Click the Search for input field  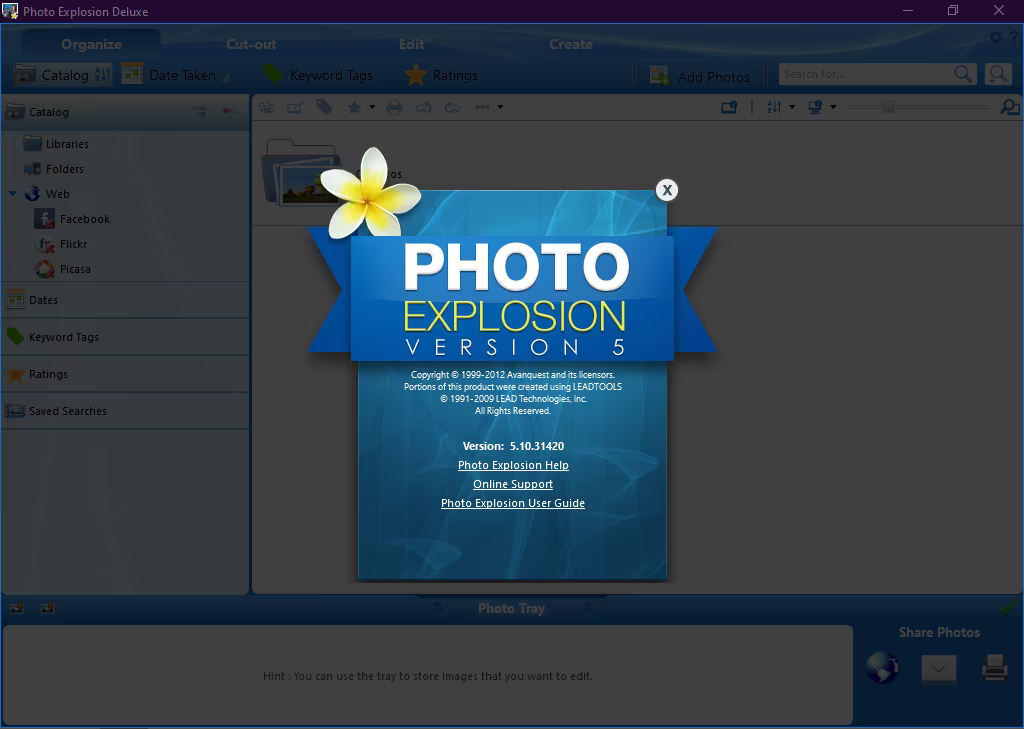click(864, 74)
